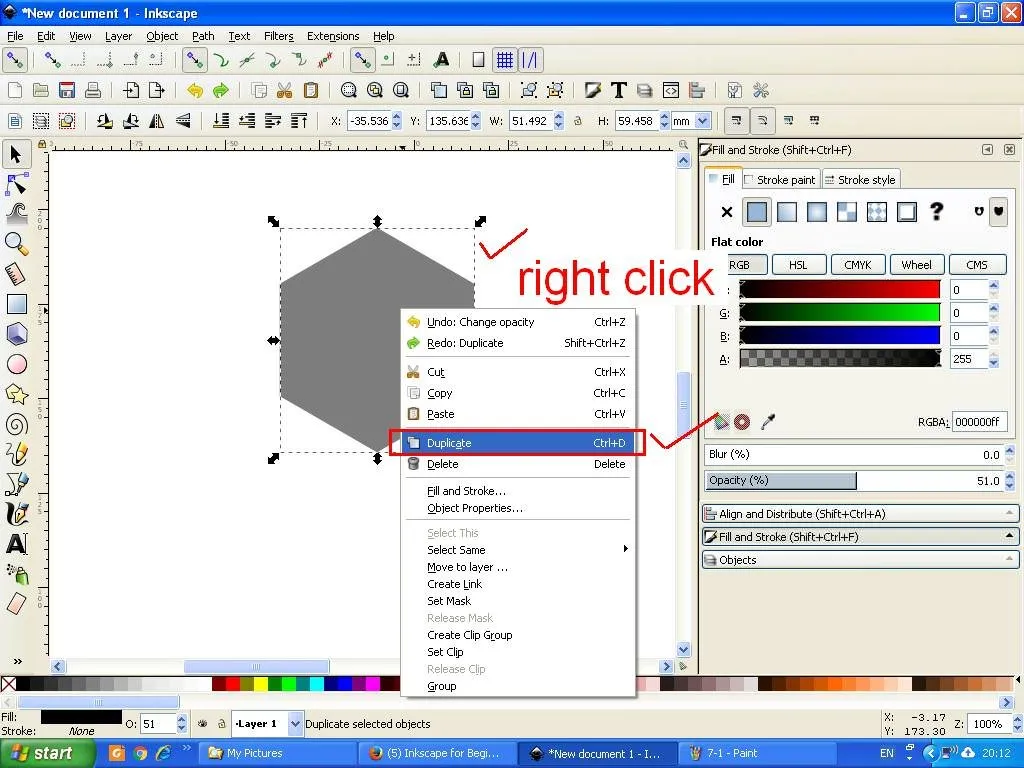Toggle snap to grids button
Screen dimensions: 1024x768
coord(504,60)
